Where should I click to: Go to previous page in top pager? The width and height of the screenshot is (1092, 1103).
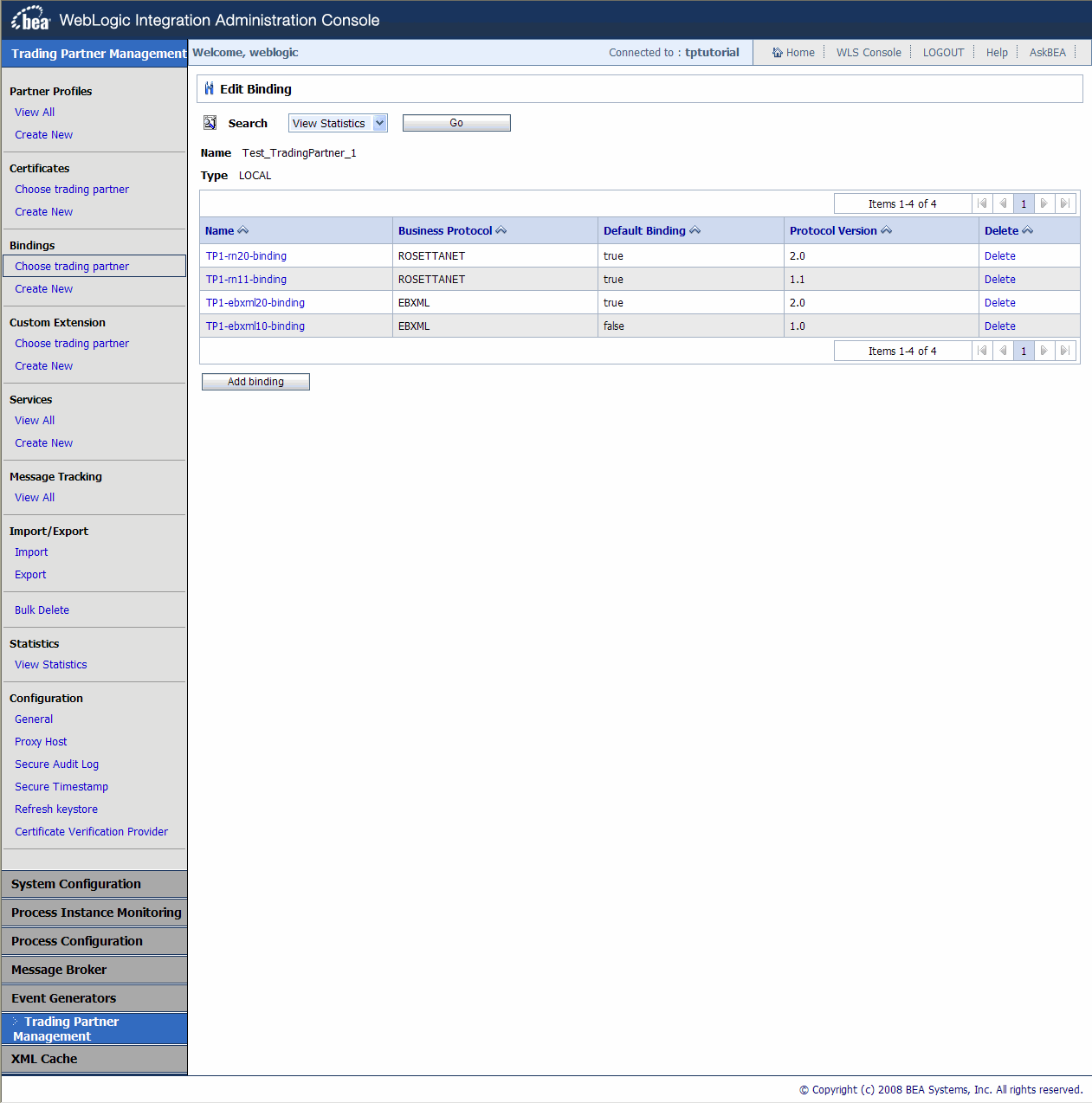[x=1003, y=203]
